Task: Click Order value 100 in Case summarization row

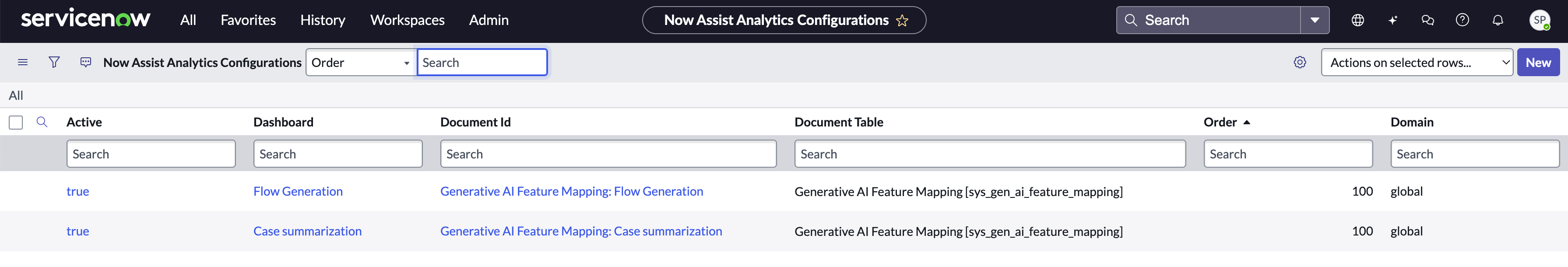Action: [x=1362, y=231]
